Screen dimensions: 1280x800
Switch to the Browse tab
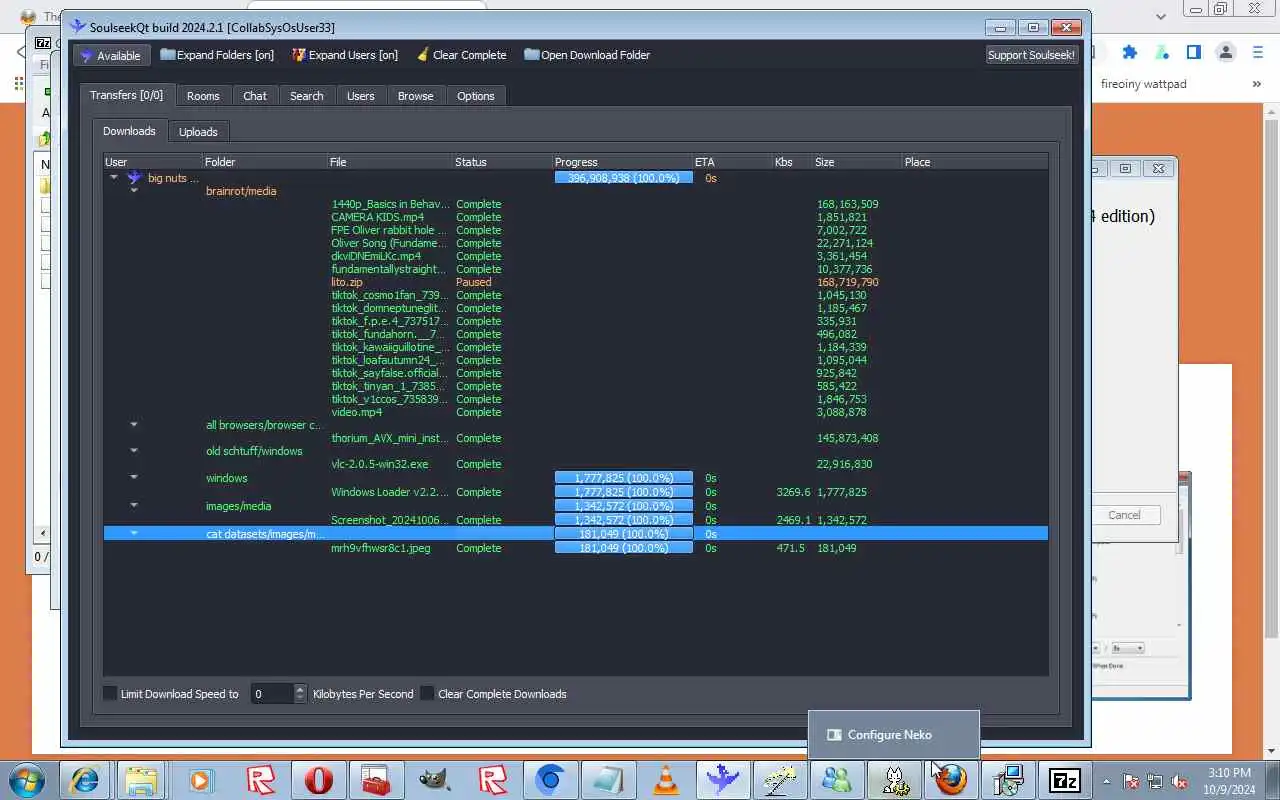pos(415,96)
